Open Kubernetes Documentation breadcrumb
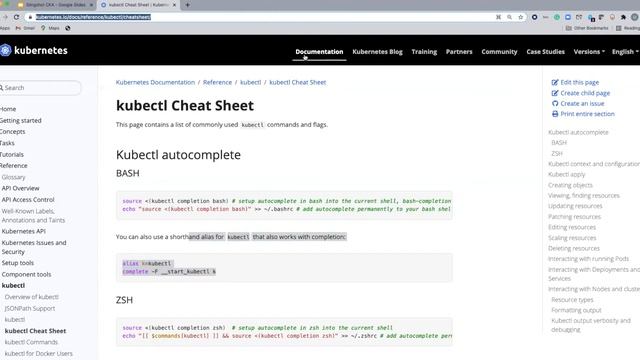640x360 pixels. (x=155, y=82)
